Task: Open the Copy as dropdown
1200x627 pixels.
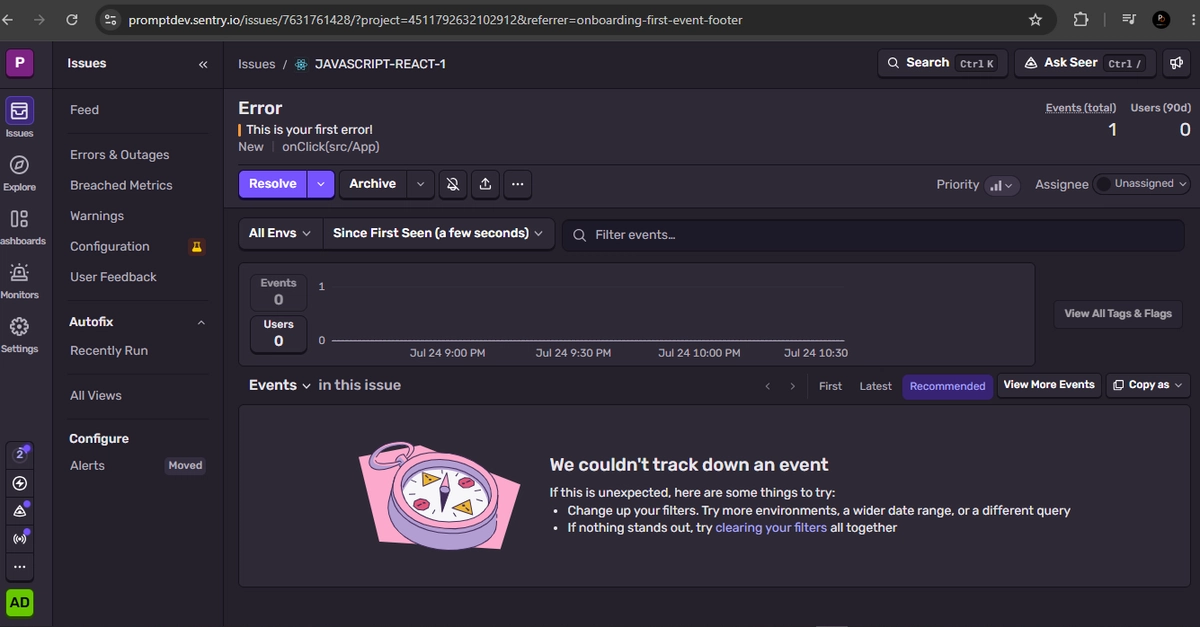Action: [1148, 385]
